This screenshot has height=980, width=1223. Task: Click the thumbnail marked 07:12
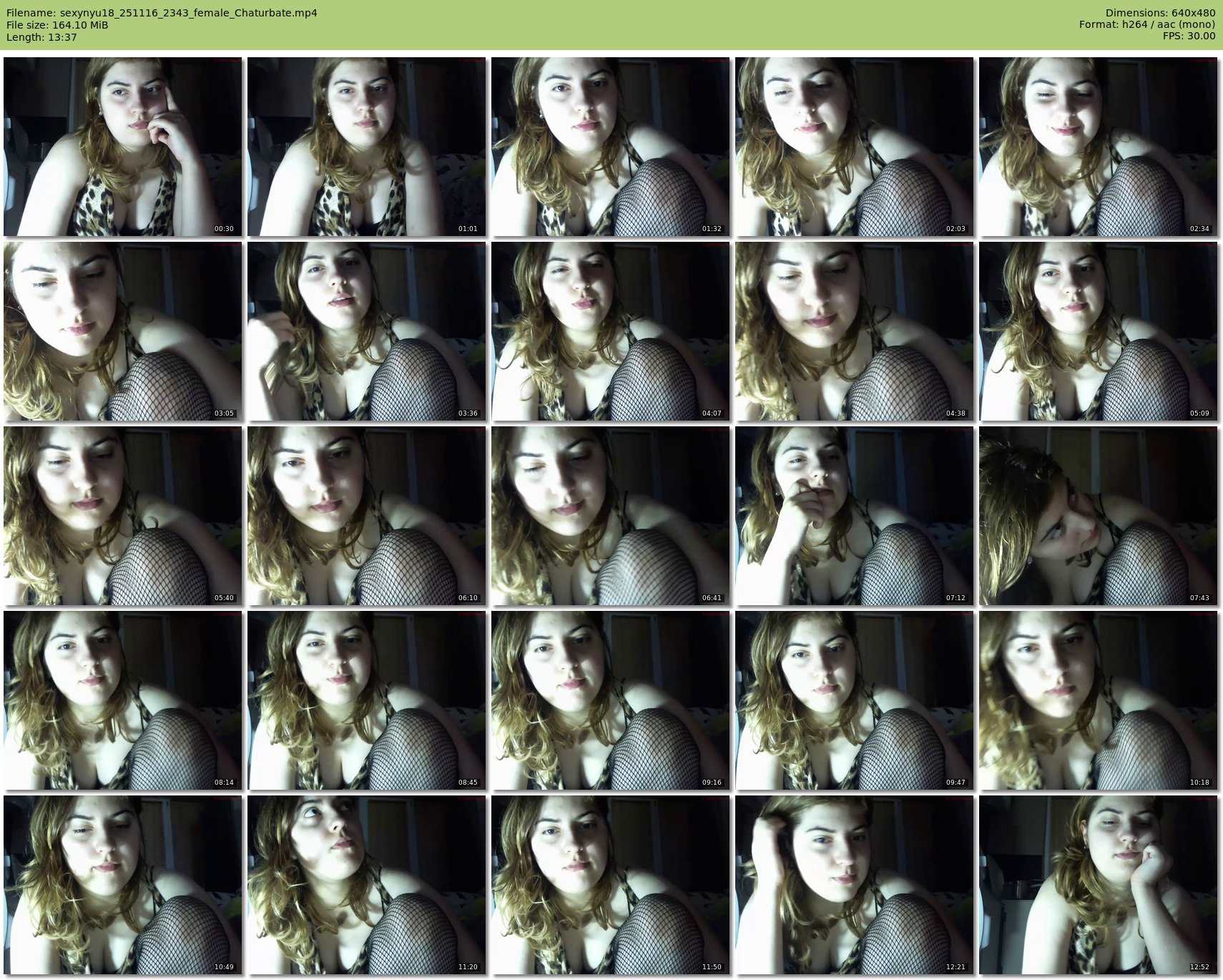click(x=854, y=516)
